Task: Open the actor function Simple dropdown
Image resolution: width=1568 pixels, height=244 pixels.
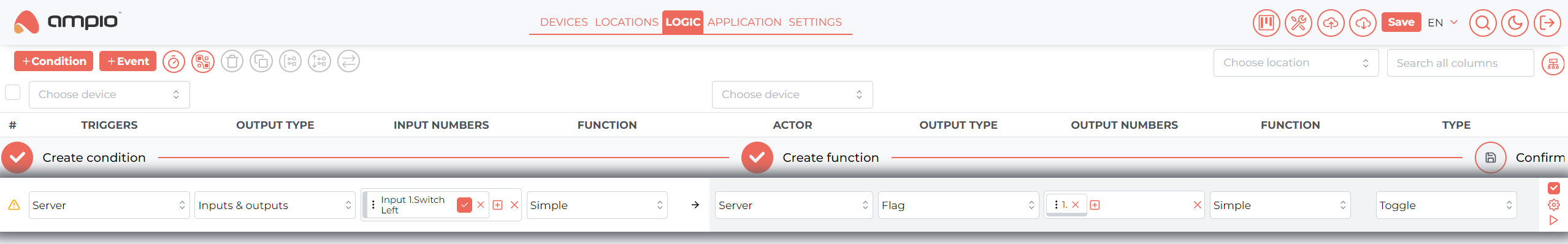Action: click(1280, 205)
